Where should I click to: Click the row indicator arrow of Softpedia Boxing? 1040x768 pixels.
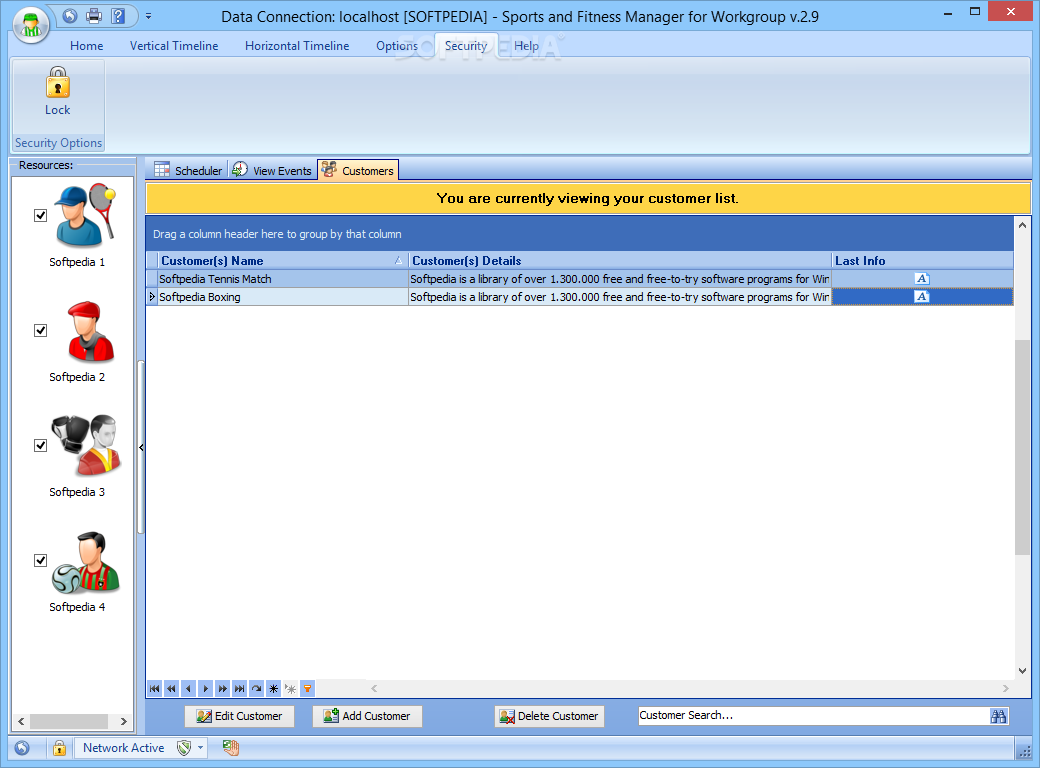(x=152, y=297)
